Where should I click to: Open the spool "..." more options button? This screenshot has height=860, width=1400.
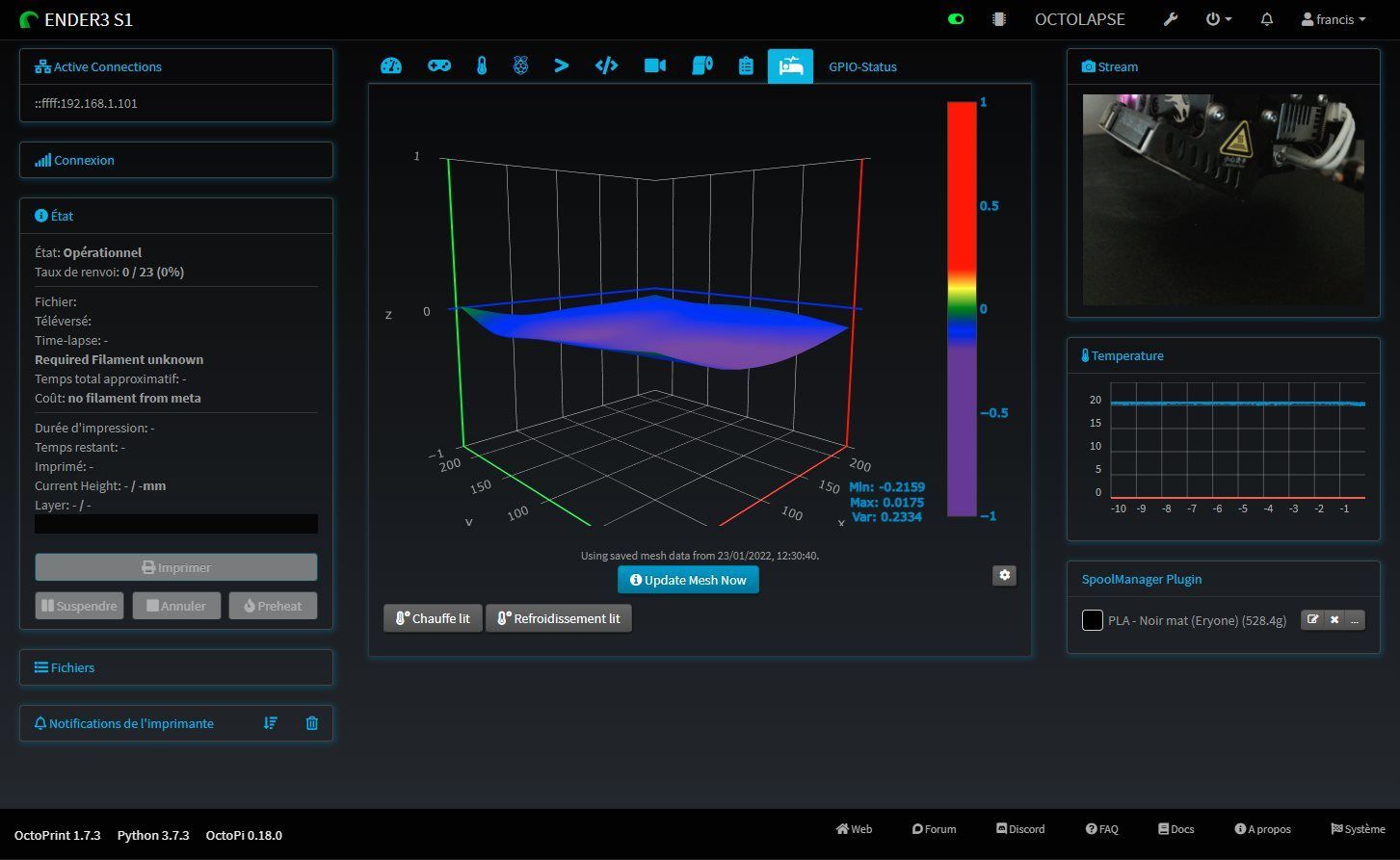point(1356,620)
